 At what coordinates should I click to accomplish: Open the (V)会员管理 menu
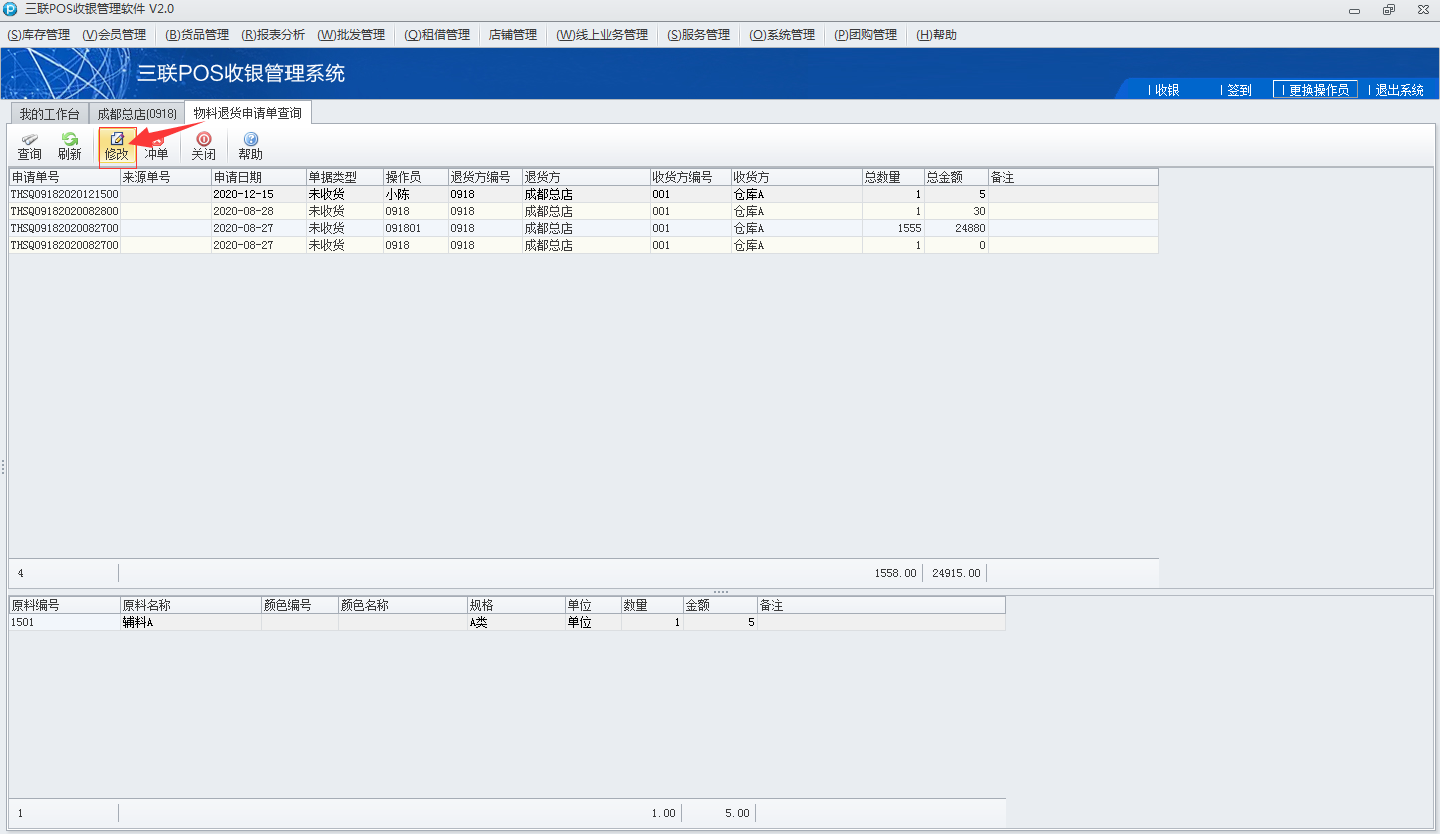pos(114,34)
